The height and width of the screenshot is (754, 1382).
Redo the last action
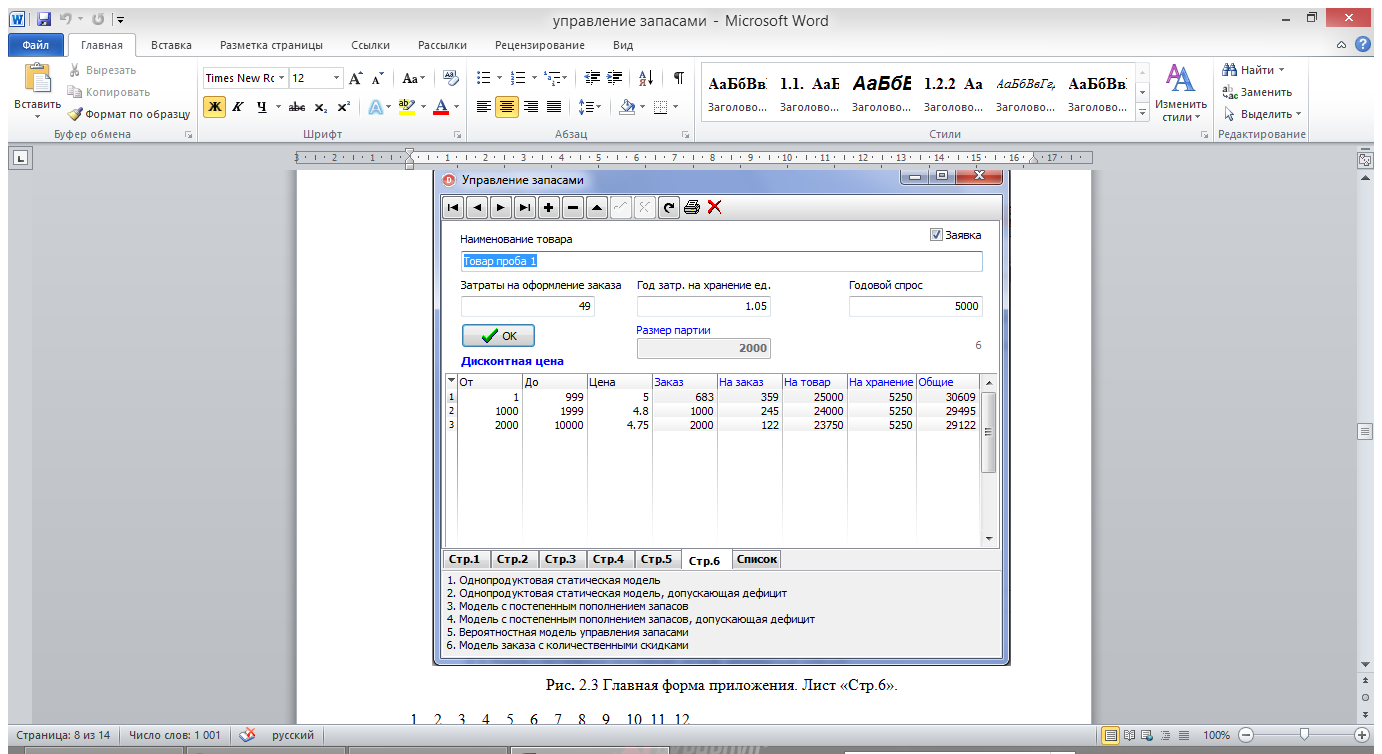(x=98, y=19)
